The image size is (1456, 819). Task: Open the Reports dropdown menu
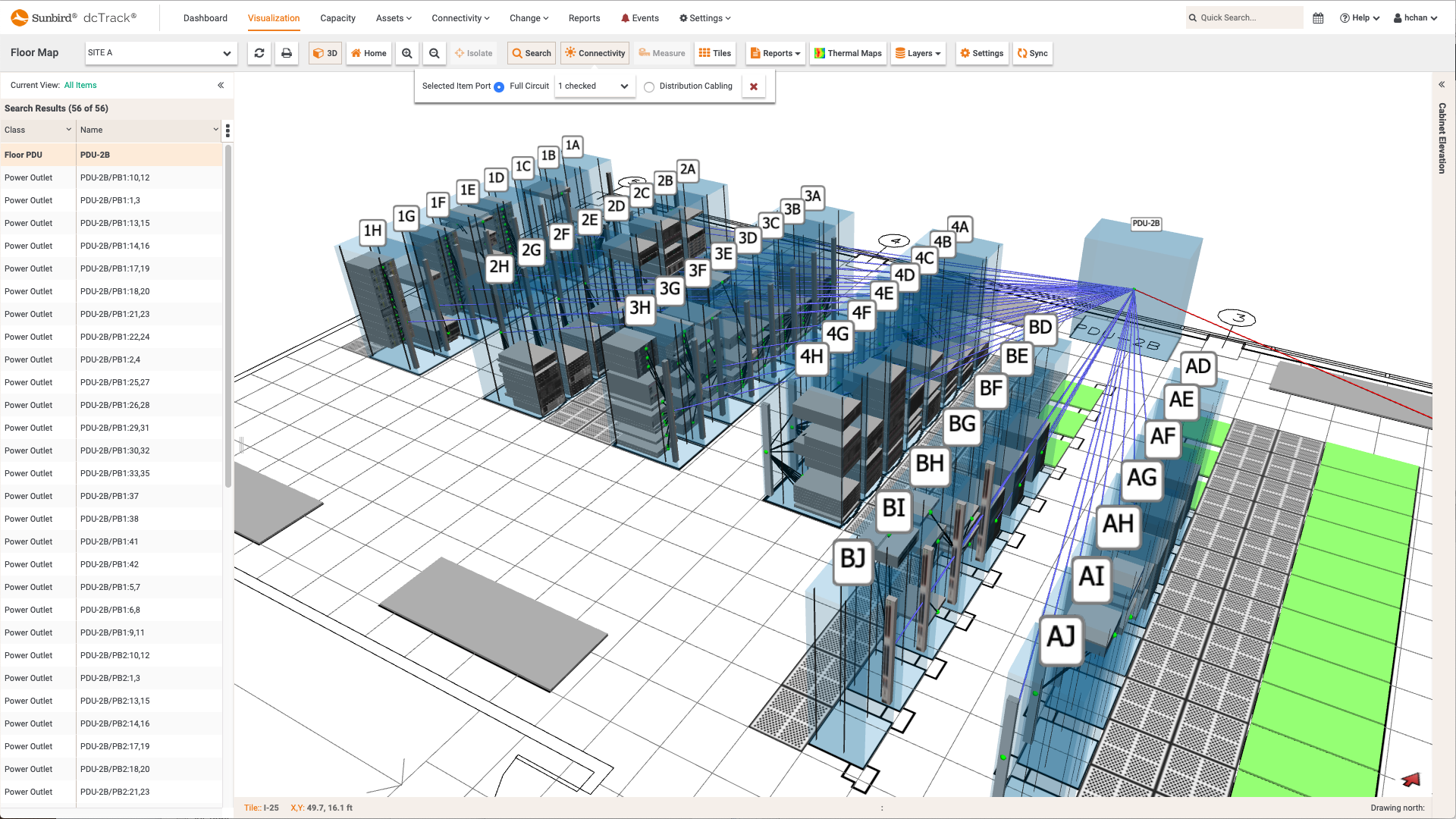(775, 53)
